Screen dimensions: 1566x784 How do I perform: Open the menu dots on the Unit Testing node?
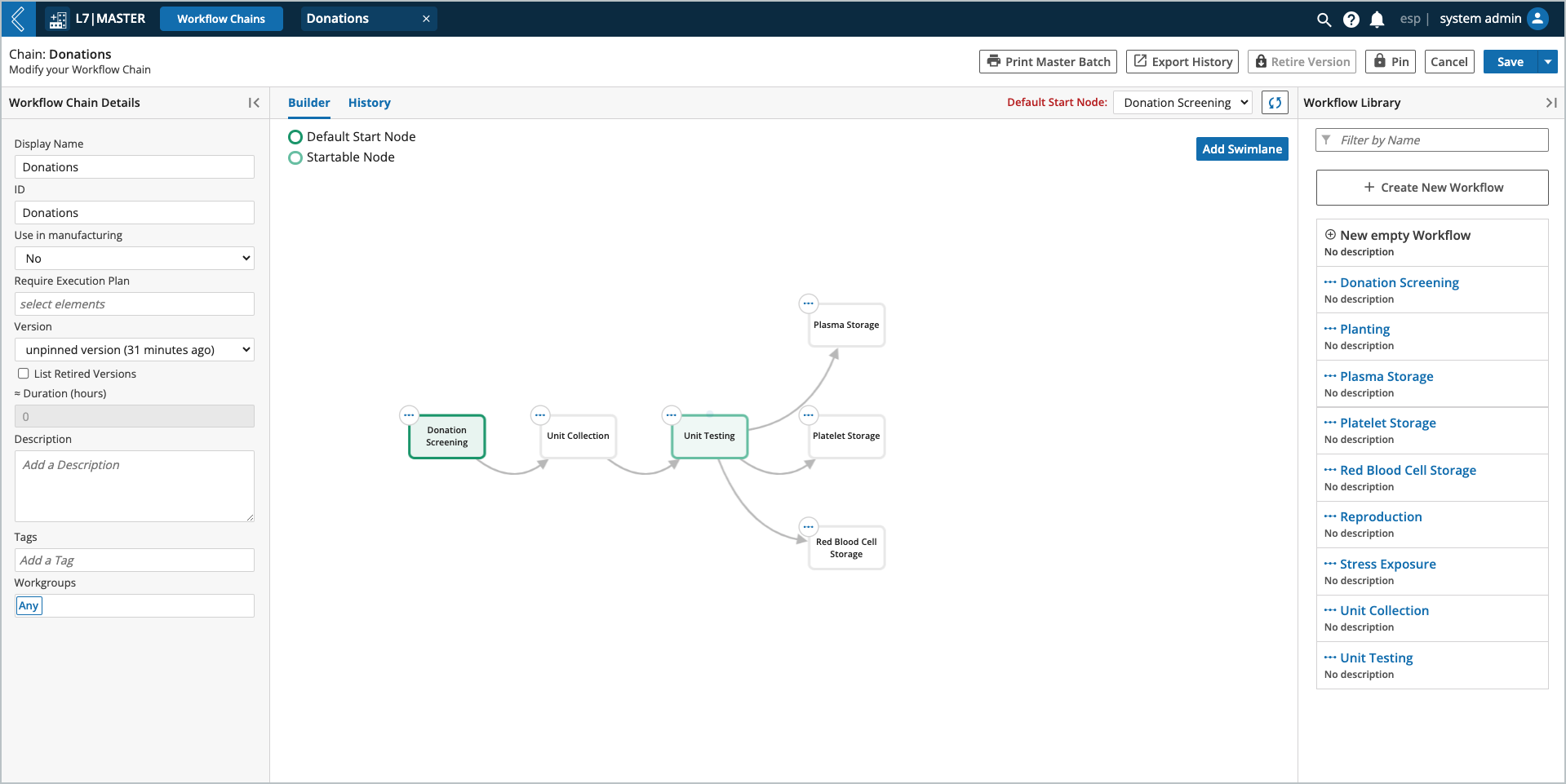point(671,415)
